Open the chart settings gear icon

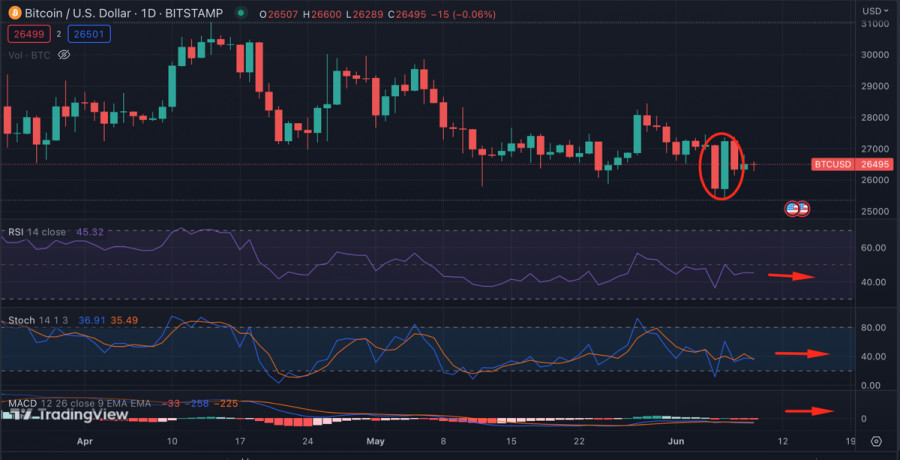coord(876,441)
